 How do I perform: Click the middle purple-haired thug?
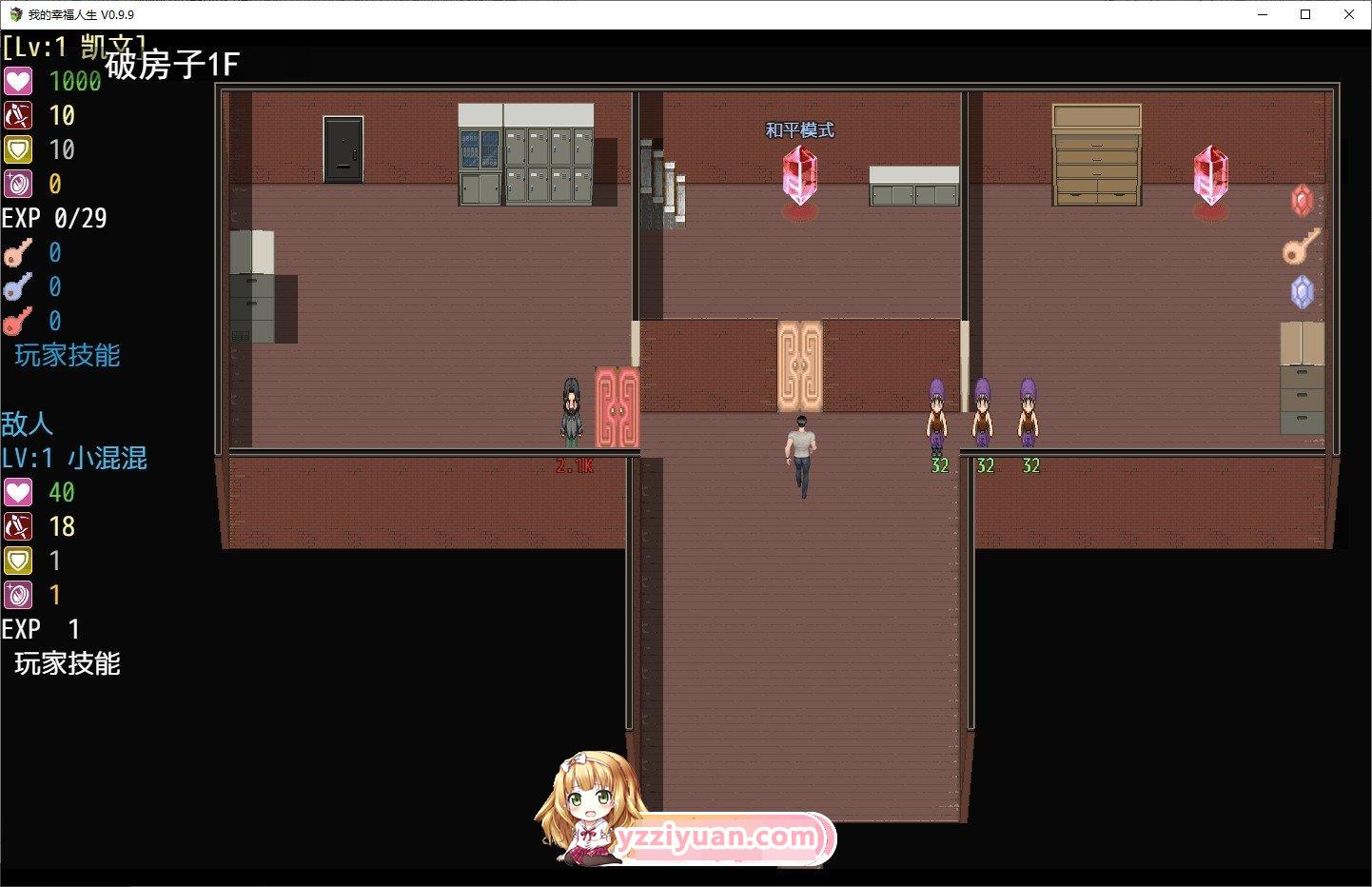click(983, 413)
